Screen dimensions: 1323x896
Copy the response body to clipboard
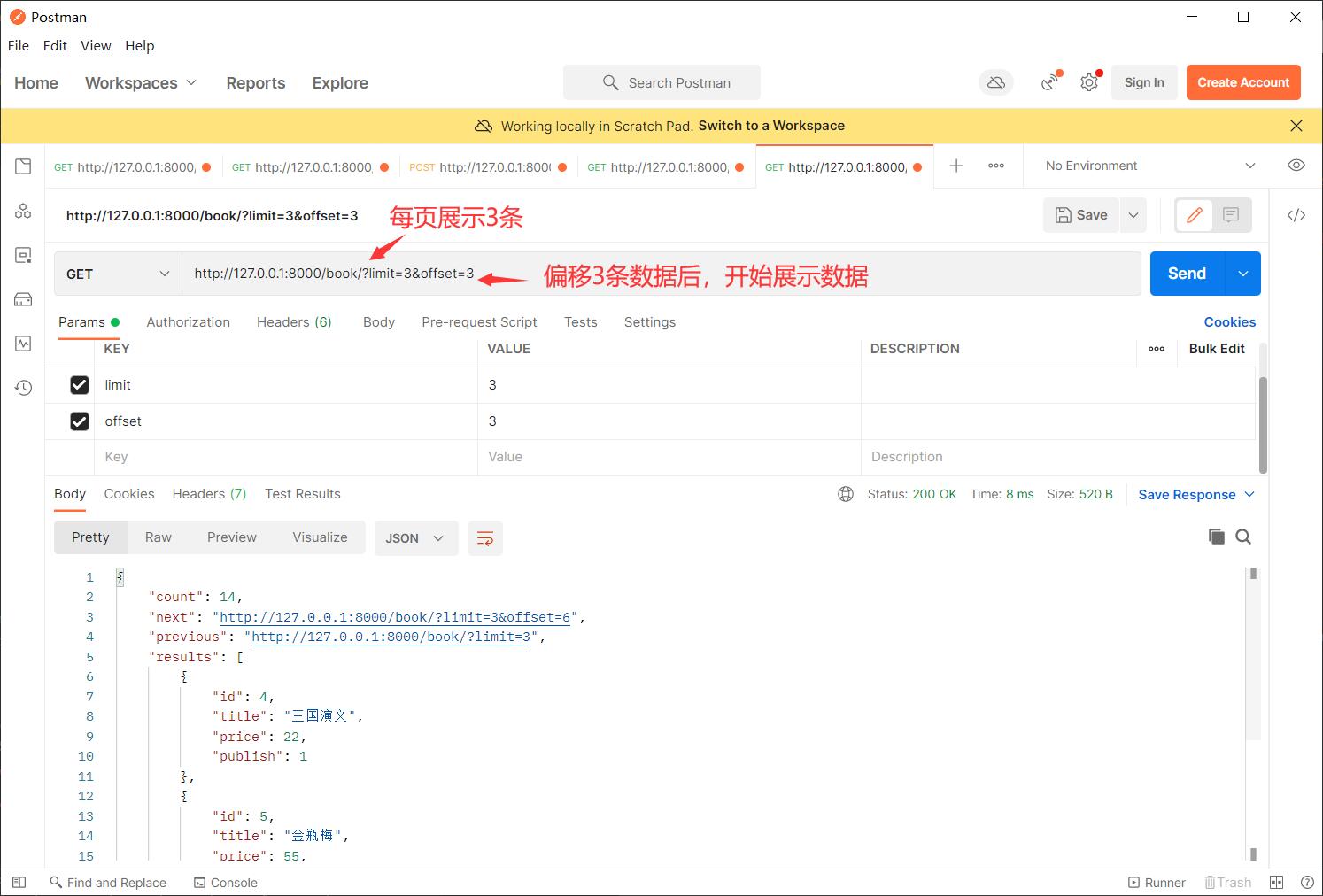click(1217, 537)
